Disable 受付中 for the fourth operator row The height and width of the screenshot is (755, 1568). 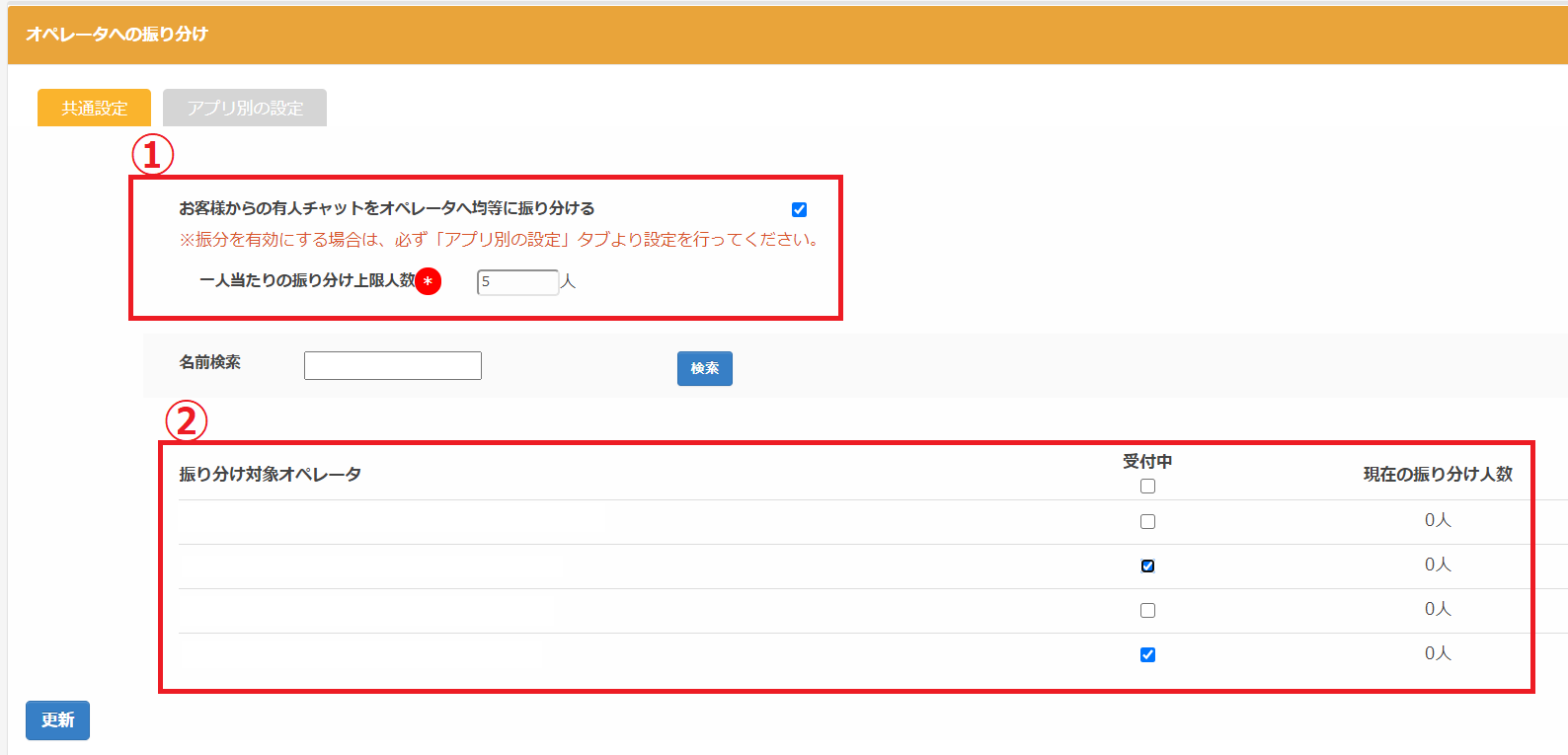click(x=1147, y=654)
